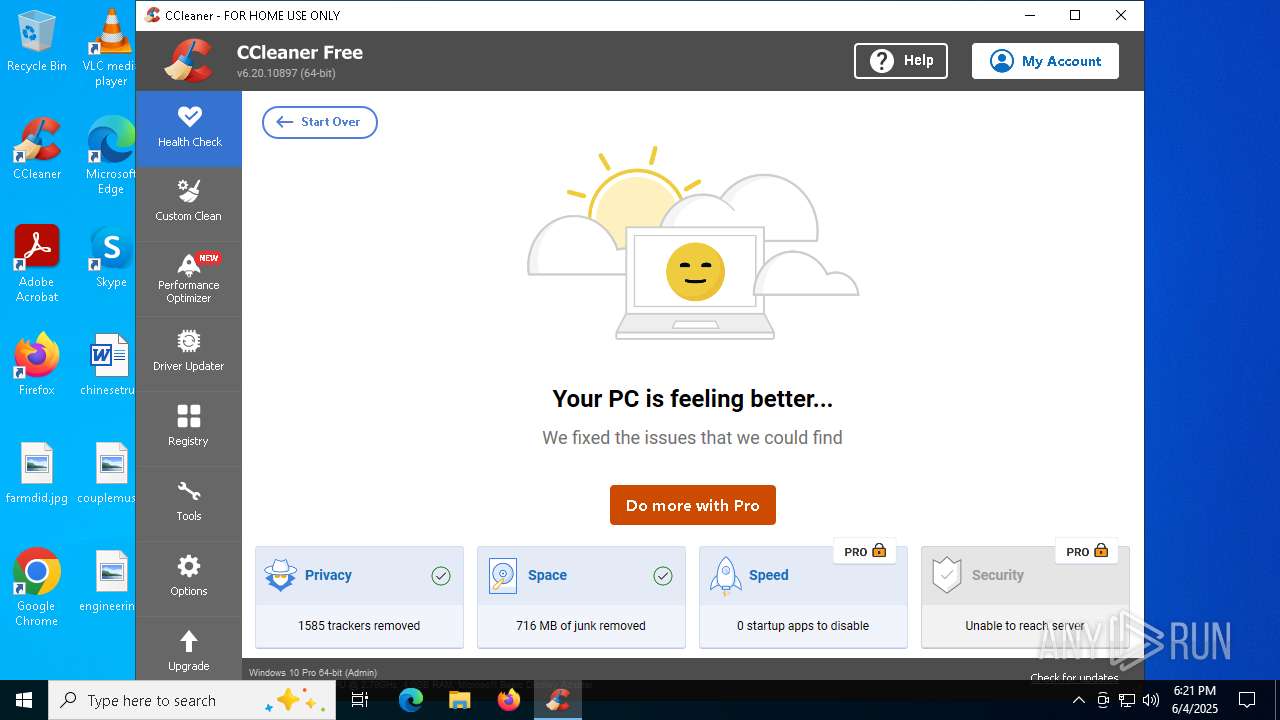Open the Driver Updater section
The image size is (1280, 720).
pyautogui.click(x=189, y=352)
